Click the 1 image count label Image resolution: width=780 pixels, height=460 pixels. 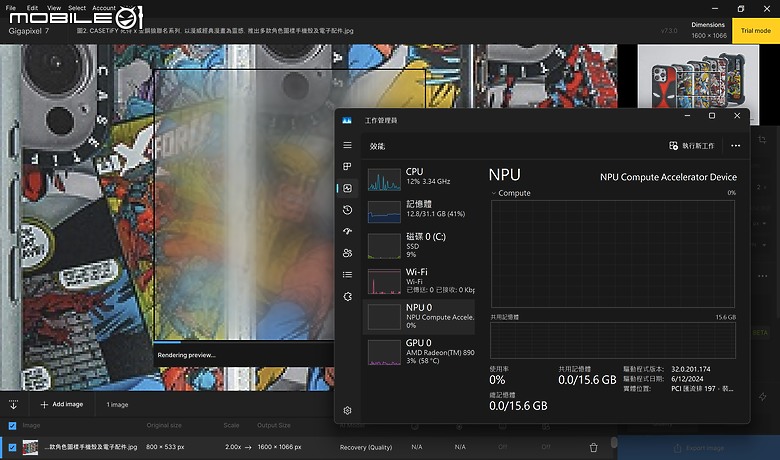coord(117,405)
